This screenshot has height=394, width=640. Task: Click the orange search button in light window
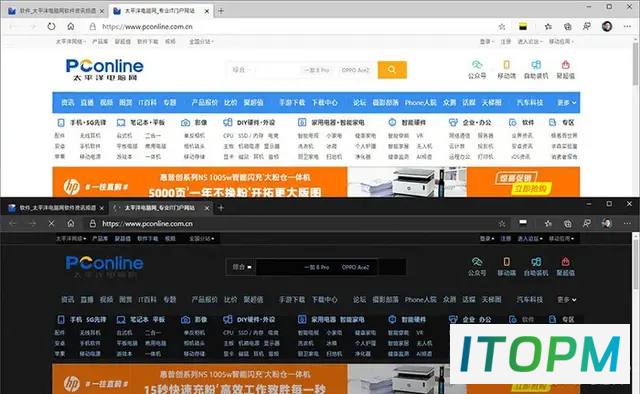pos(392,70)
